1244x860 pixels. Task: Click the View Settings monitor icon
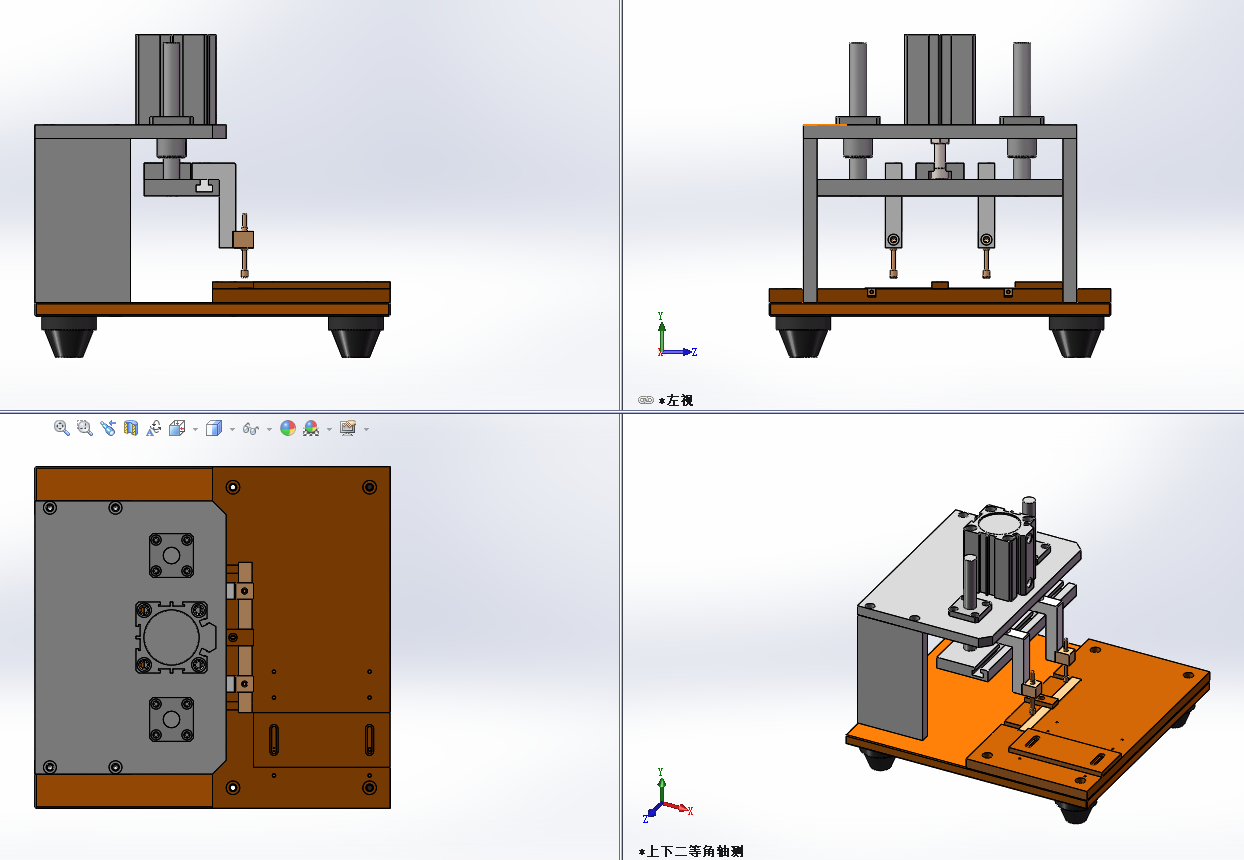[348, 428]
